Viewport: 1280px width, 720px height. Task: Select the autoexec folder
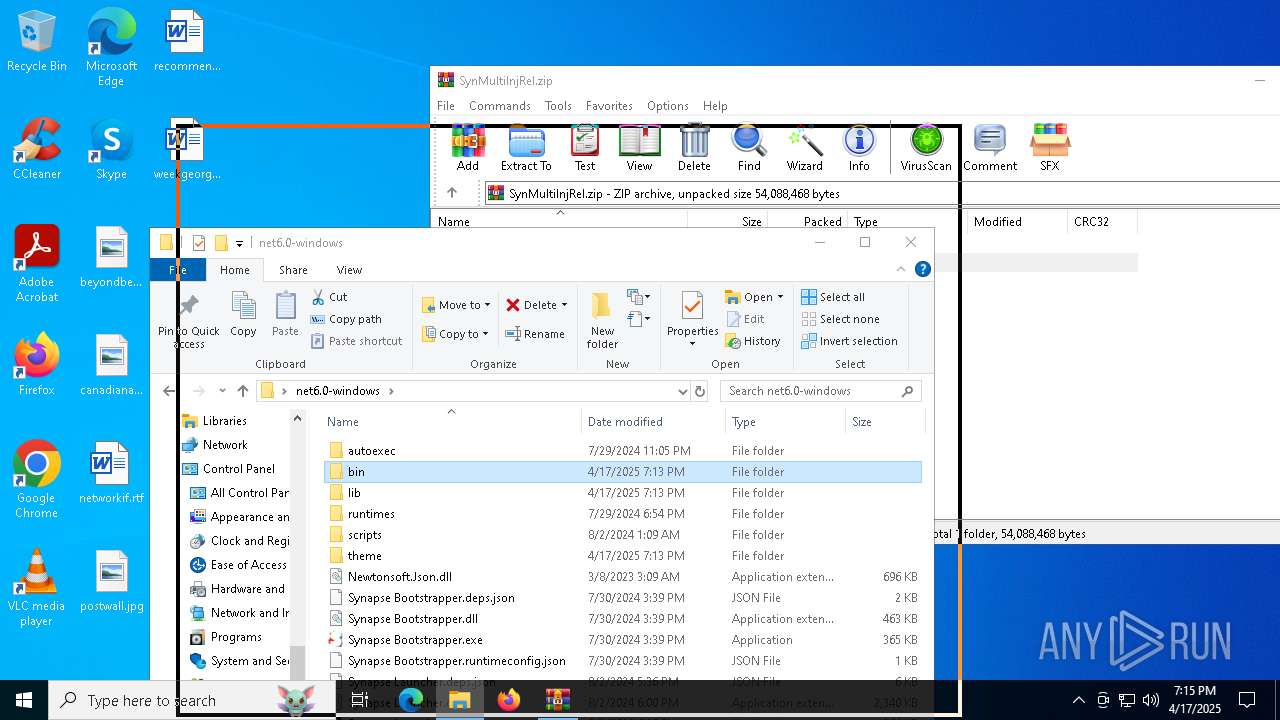tap(622, 451)
